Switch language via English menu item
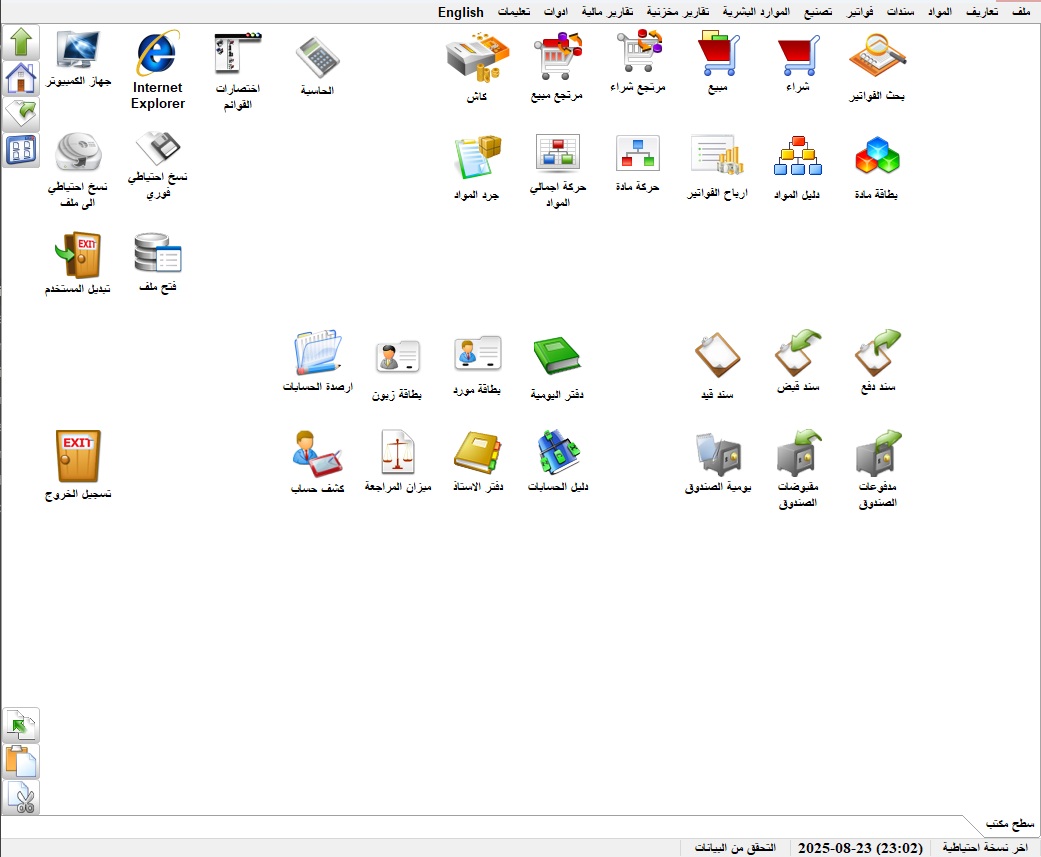 point(461,12)
